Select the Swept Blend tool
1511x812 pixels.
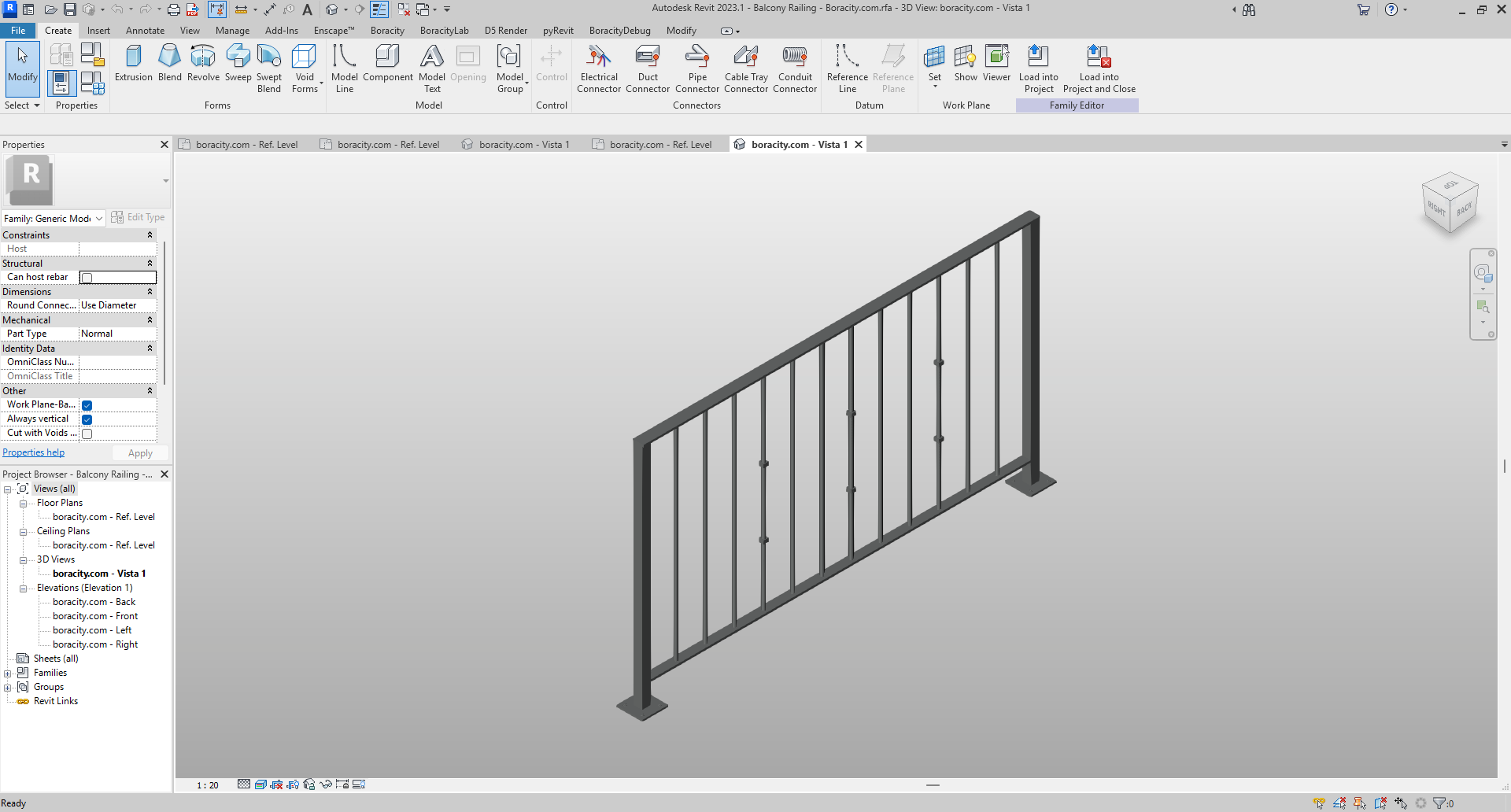pyautogui.click(x=269, y=68)
